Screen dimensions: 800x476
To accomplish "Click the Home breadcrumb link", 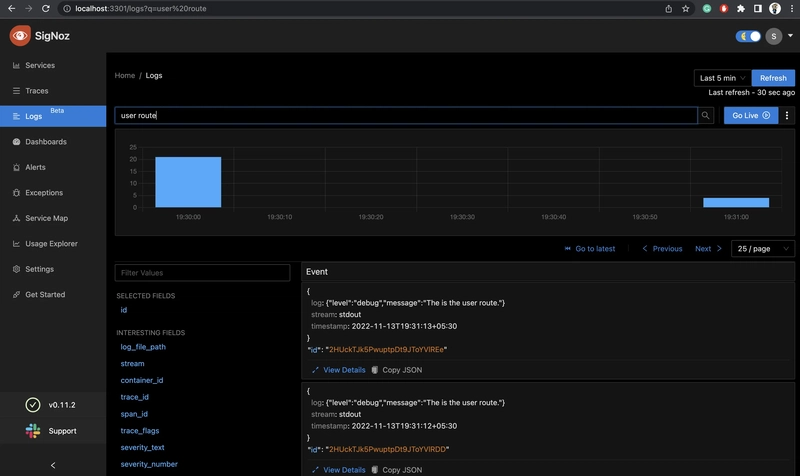I will pos(124,76).
